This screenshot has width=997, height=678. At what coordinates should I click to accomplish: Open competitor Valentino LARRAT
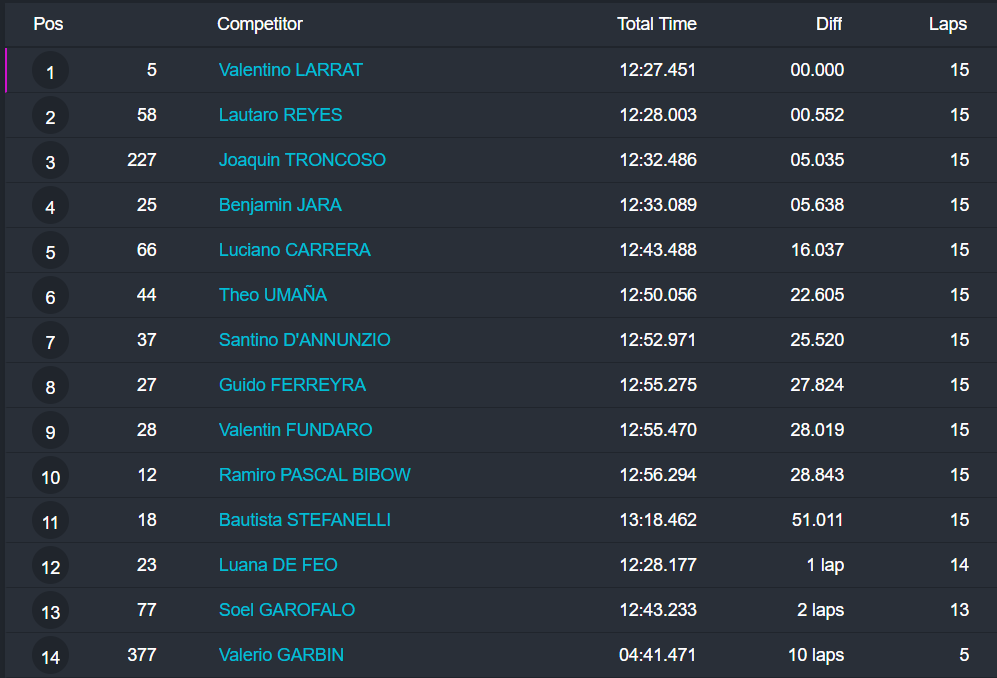pyautogui.click(x=291, y=70)
